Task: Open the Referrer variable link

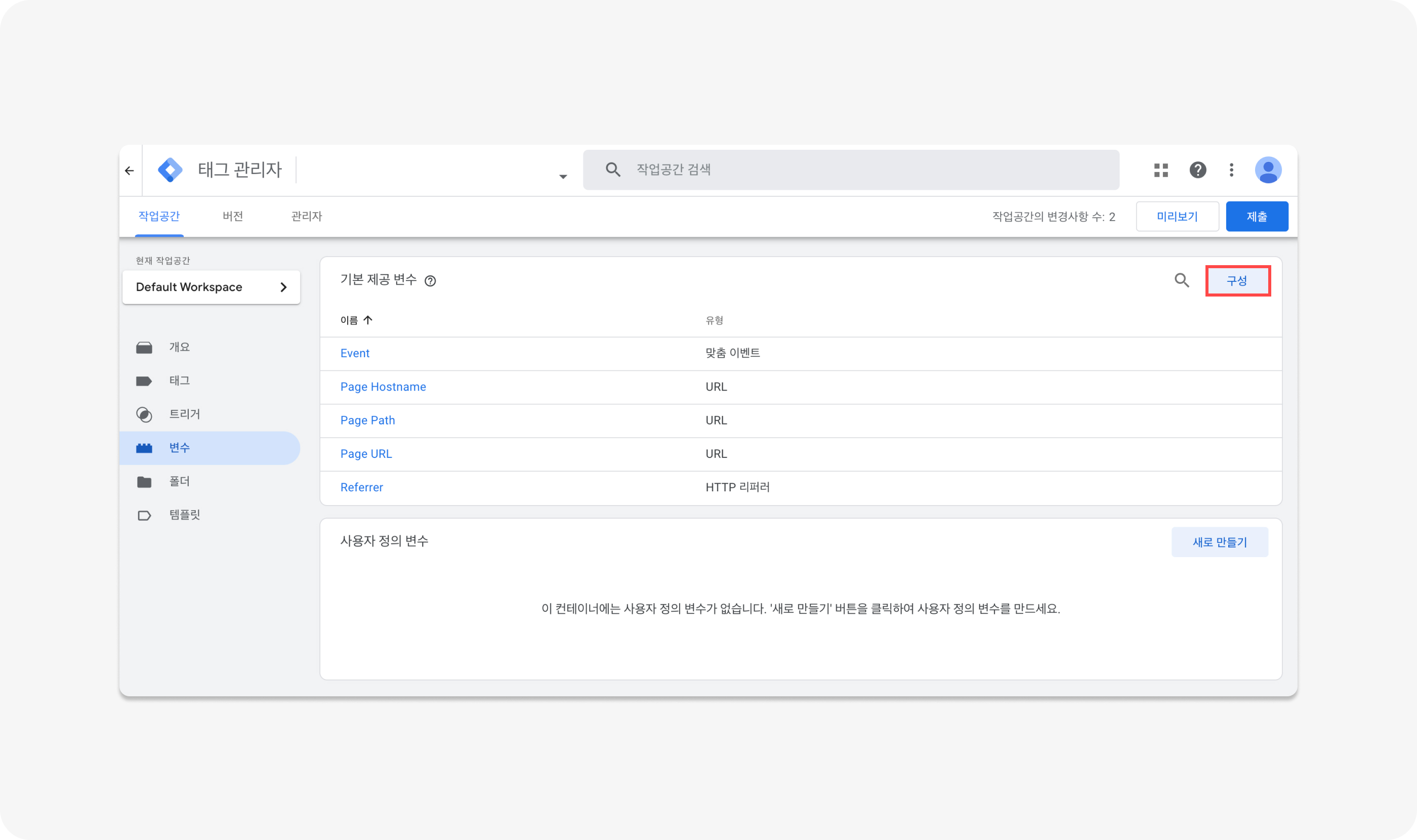Action: [x=361, y=487]
